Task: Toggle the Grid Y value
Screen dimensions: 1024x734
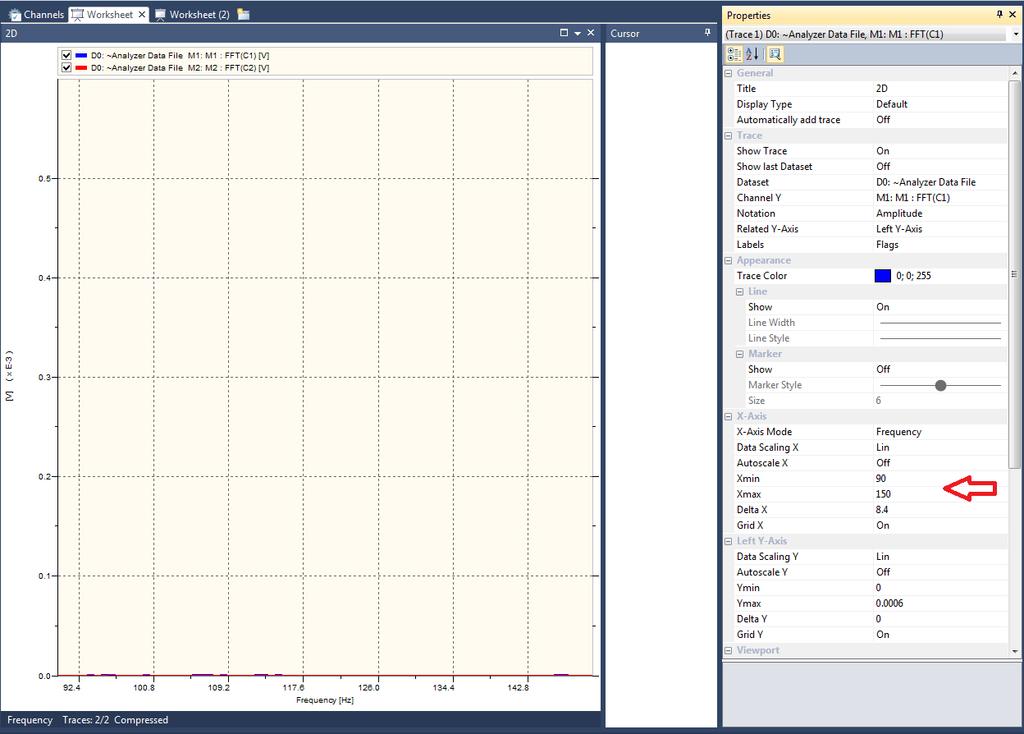Action: point(940,635)
